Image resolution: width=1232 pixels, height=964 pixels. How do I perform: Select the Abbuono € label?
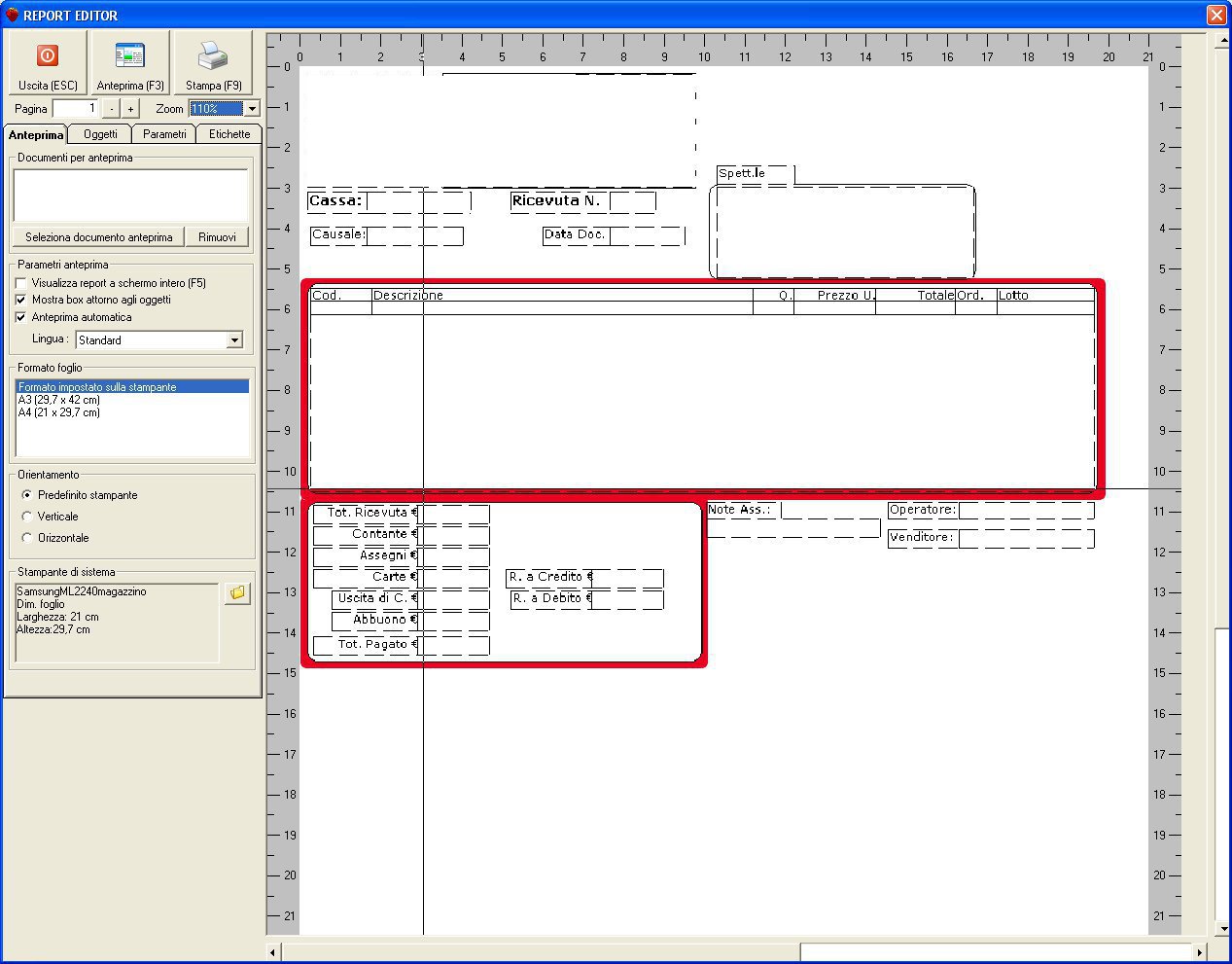(375, 621)
